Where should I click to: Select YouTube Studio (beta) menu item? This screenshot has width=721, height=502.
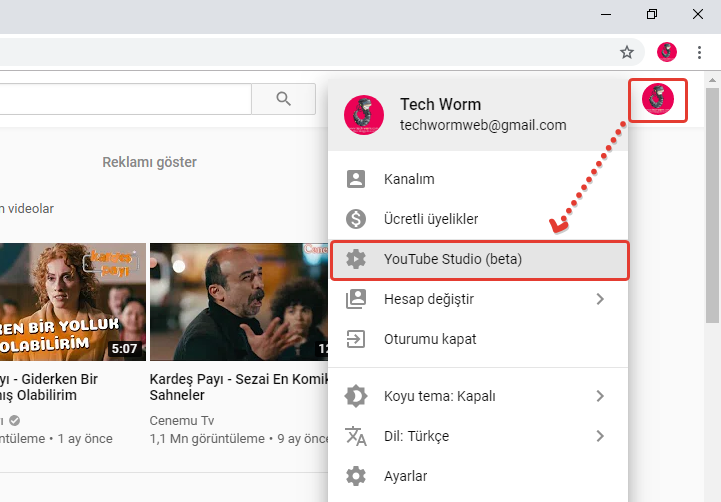453,260
